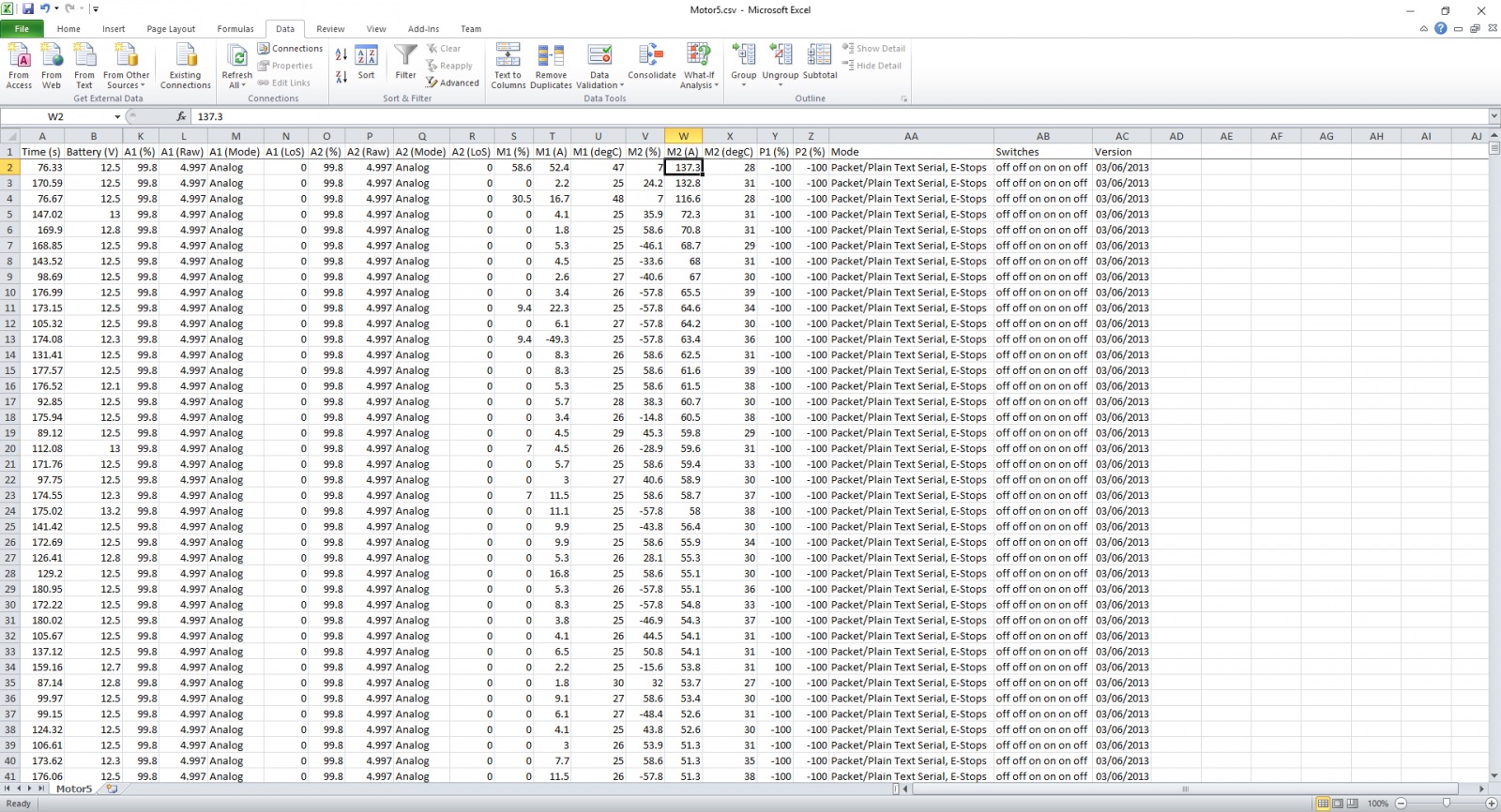This screenshot has height=812, width=1501.
Task: Expand the Name Box dropdown arrow
Action: pos(117,117)
